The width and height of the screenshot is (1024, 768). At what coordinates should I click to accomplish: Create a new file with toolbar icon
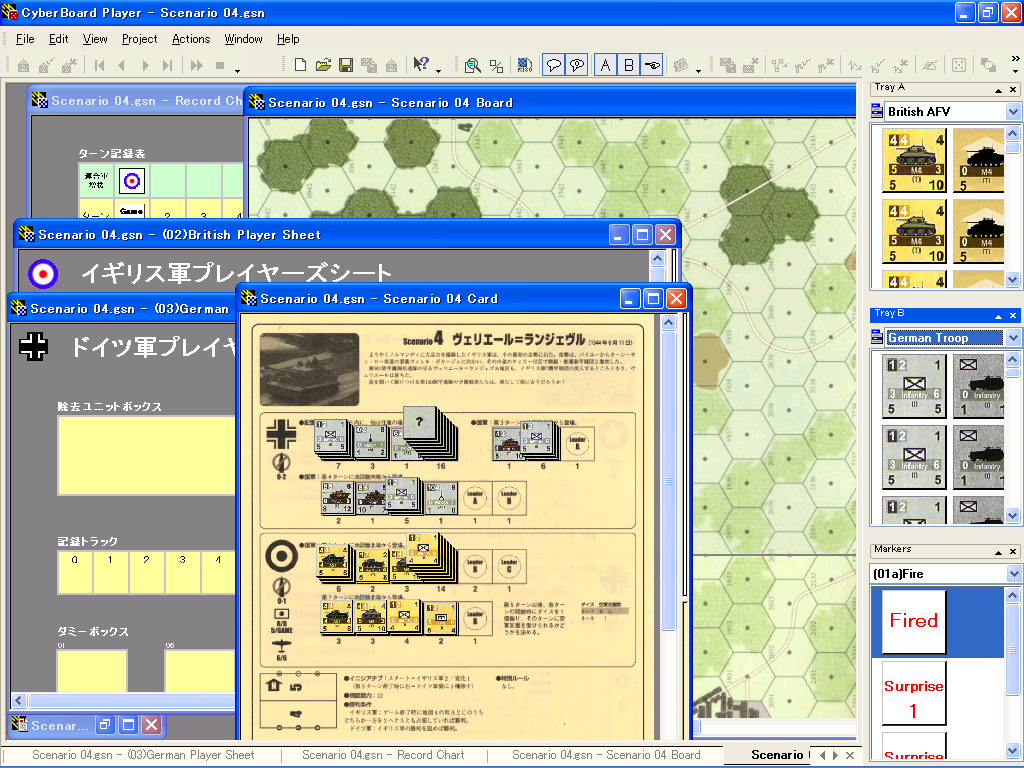[x=300, y=65]
